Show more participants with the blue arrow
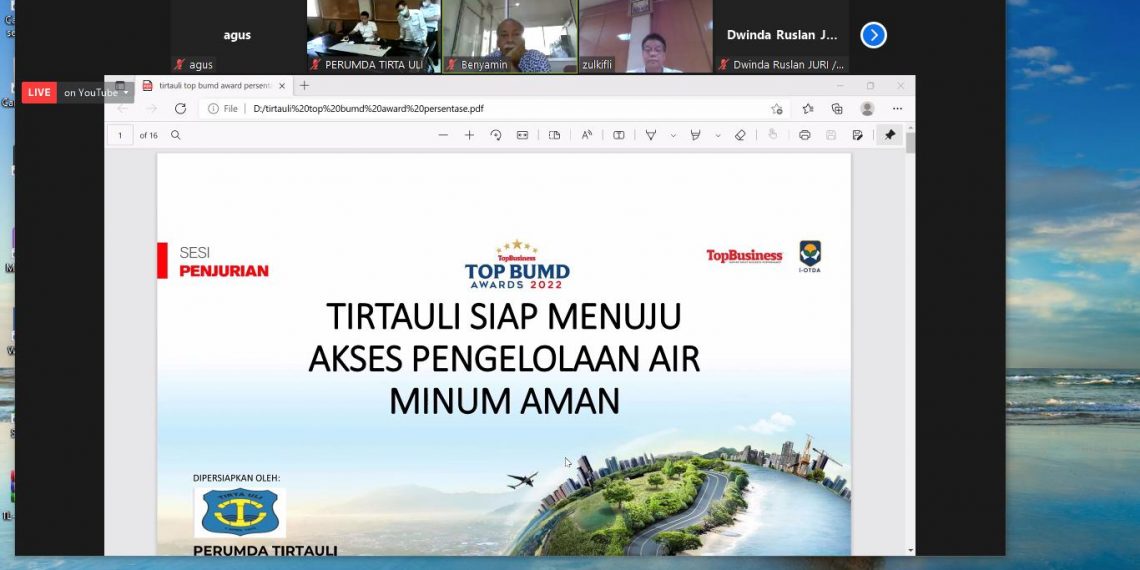This screenshot has height=570, width=1140. 873,35
